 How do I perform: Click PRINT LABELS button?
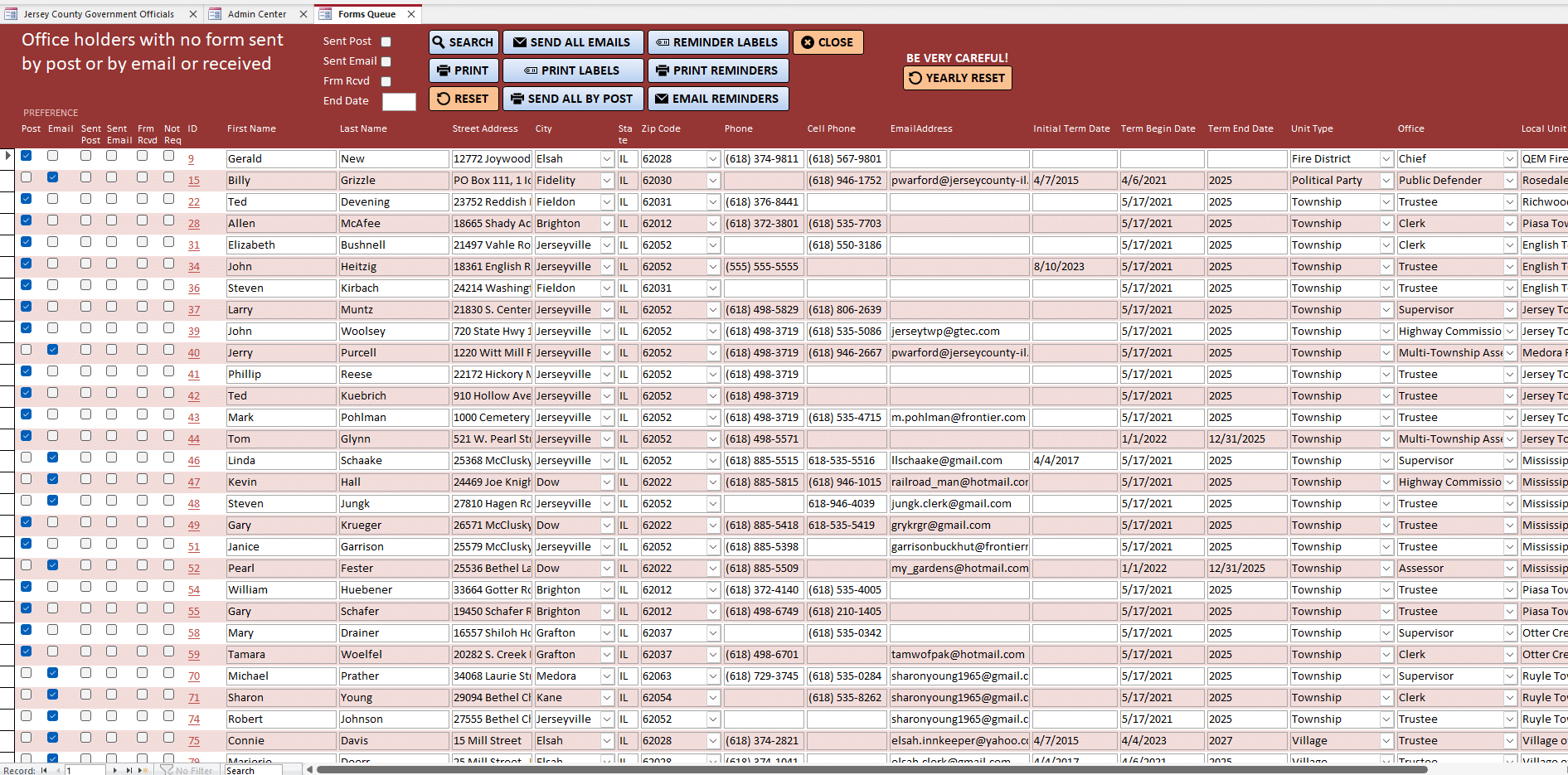pyautogui.click(x=573, y=70)
